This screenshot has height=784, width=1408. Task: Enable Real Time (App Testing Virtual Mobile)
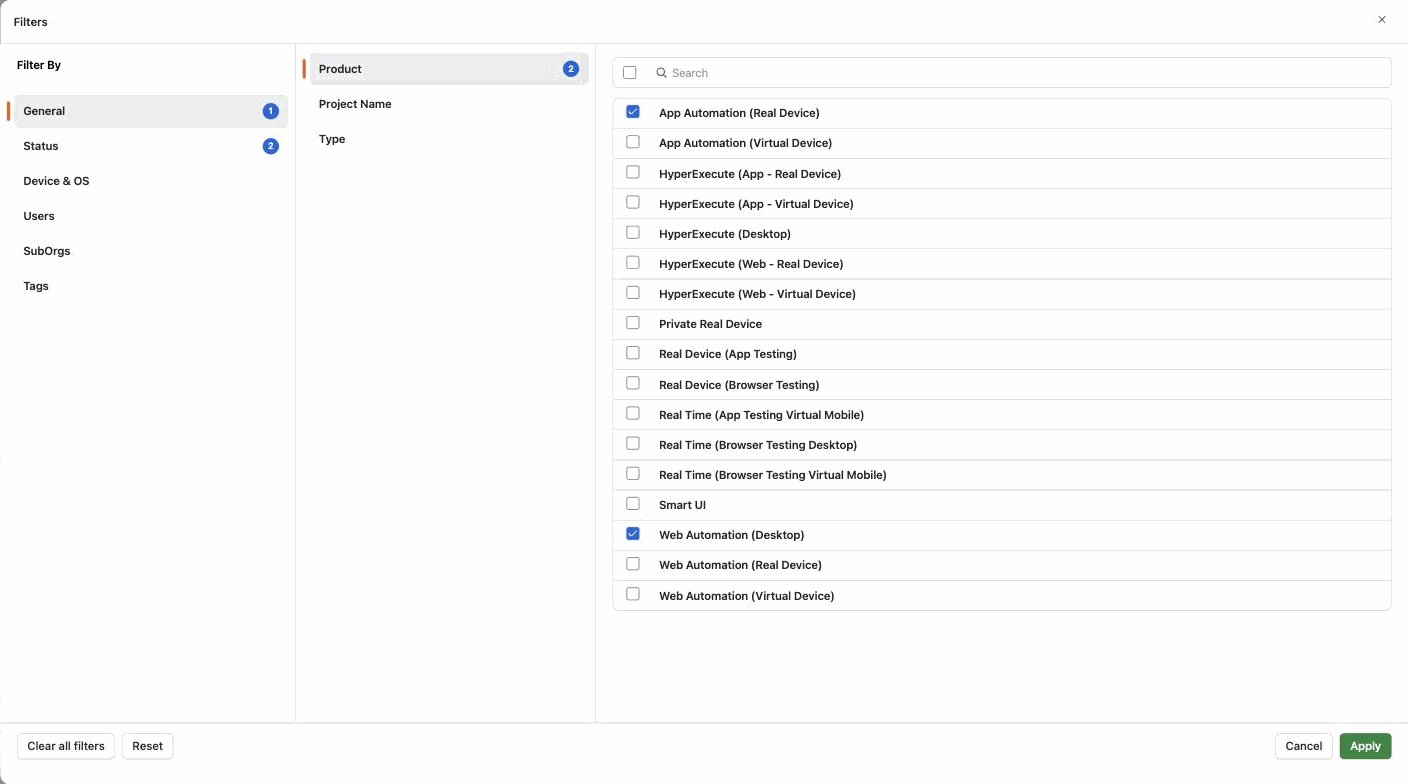633,413
